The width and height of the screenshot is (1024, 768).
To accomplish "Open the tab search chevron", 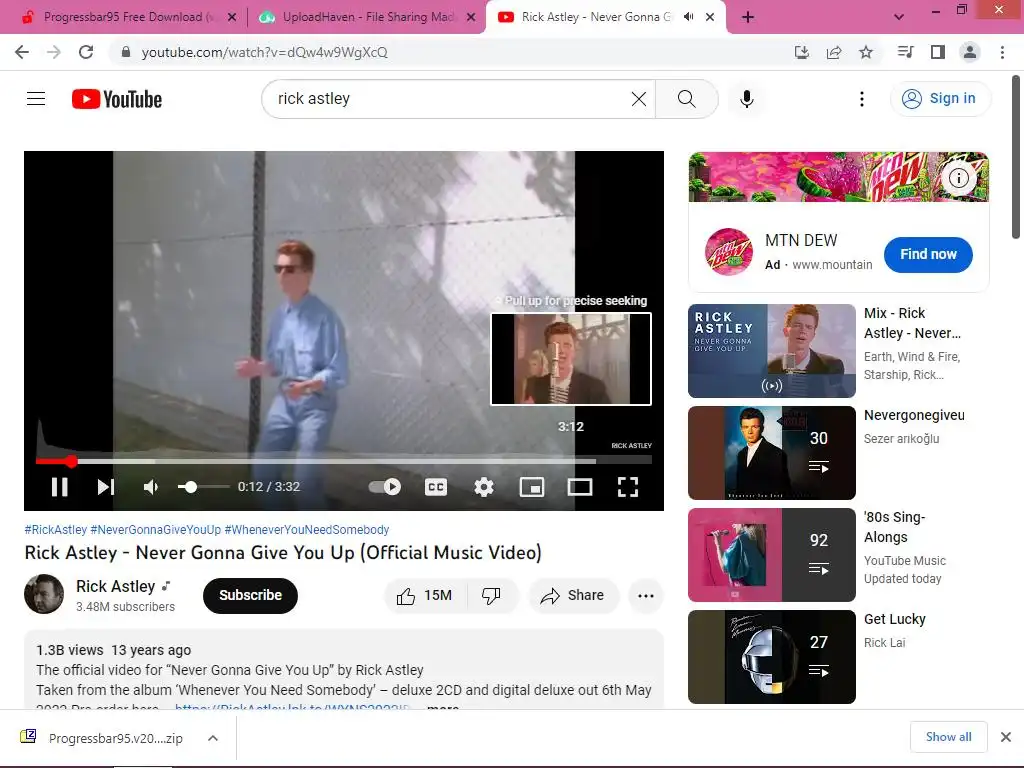I will point(899,17).
